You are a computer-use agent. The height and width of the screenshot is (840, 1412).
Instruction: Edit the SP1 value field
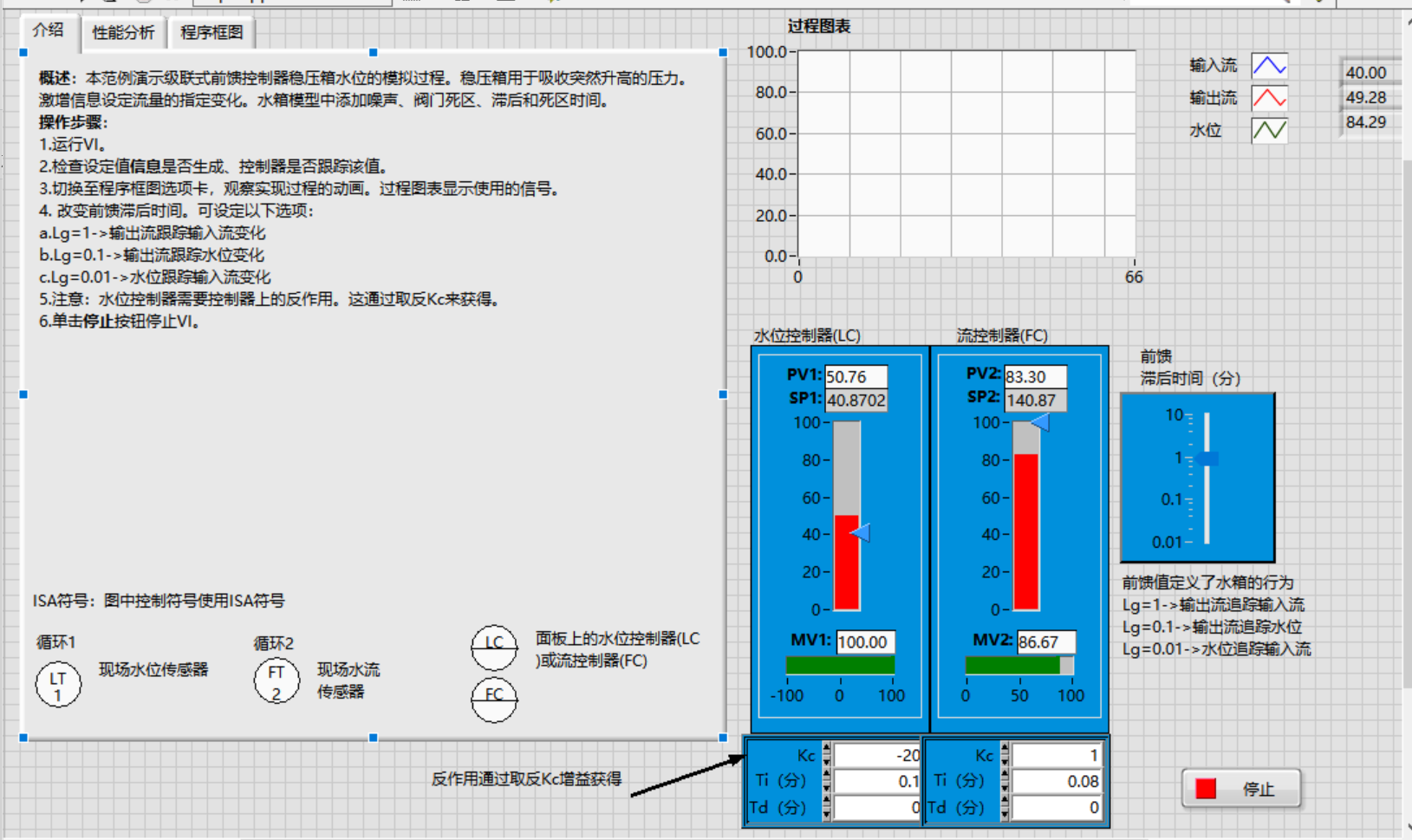(x=856, y=400)
